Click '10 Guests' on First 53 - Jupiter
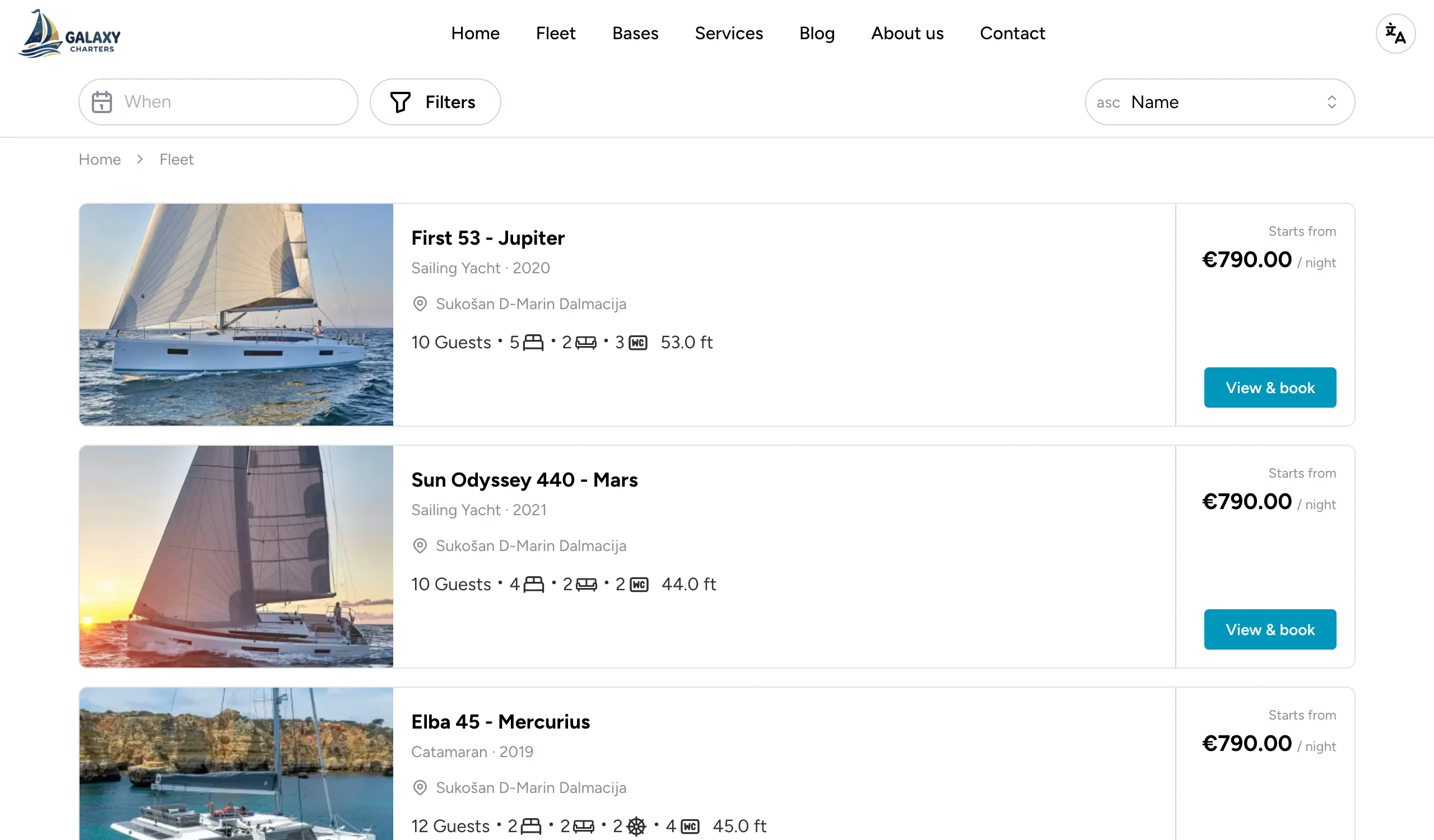Viewport: 1434px width, 840px height. [x=451, y=342]
